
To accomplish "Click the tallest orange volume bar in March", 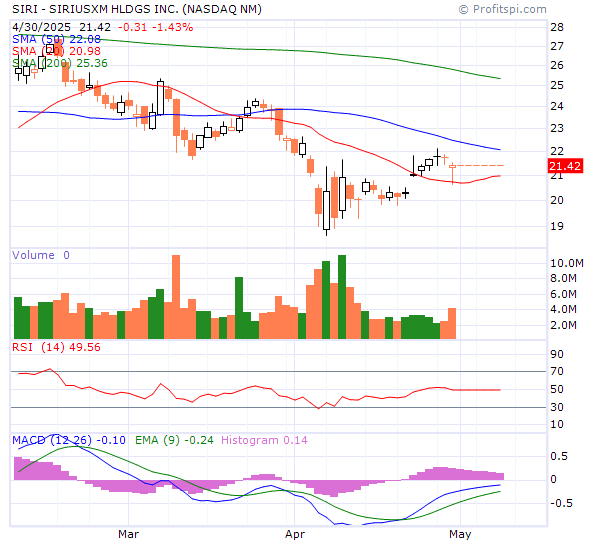I will coord(176,297).
